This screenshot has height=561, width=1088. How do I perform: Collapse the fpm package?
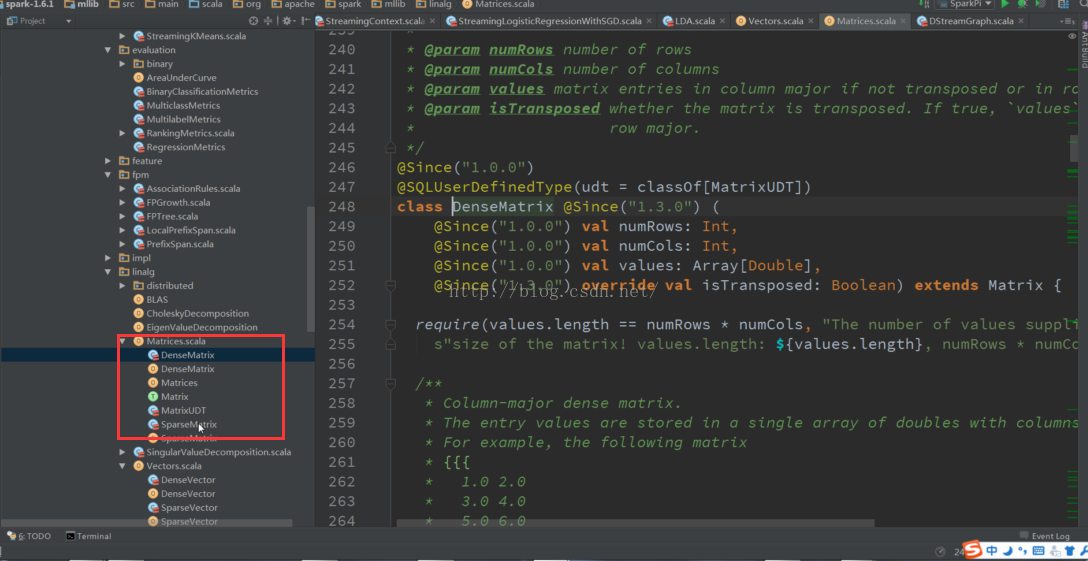click(108, 175)
